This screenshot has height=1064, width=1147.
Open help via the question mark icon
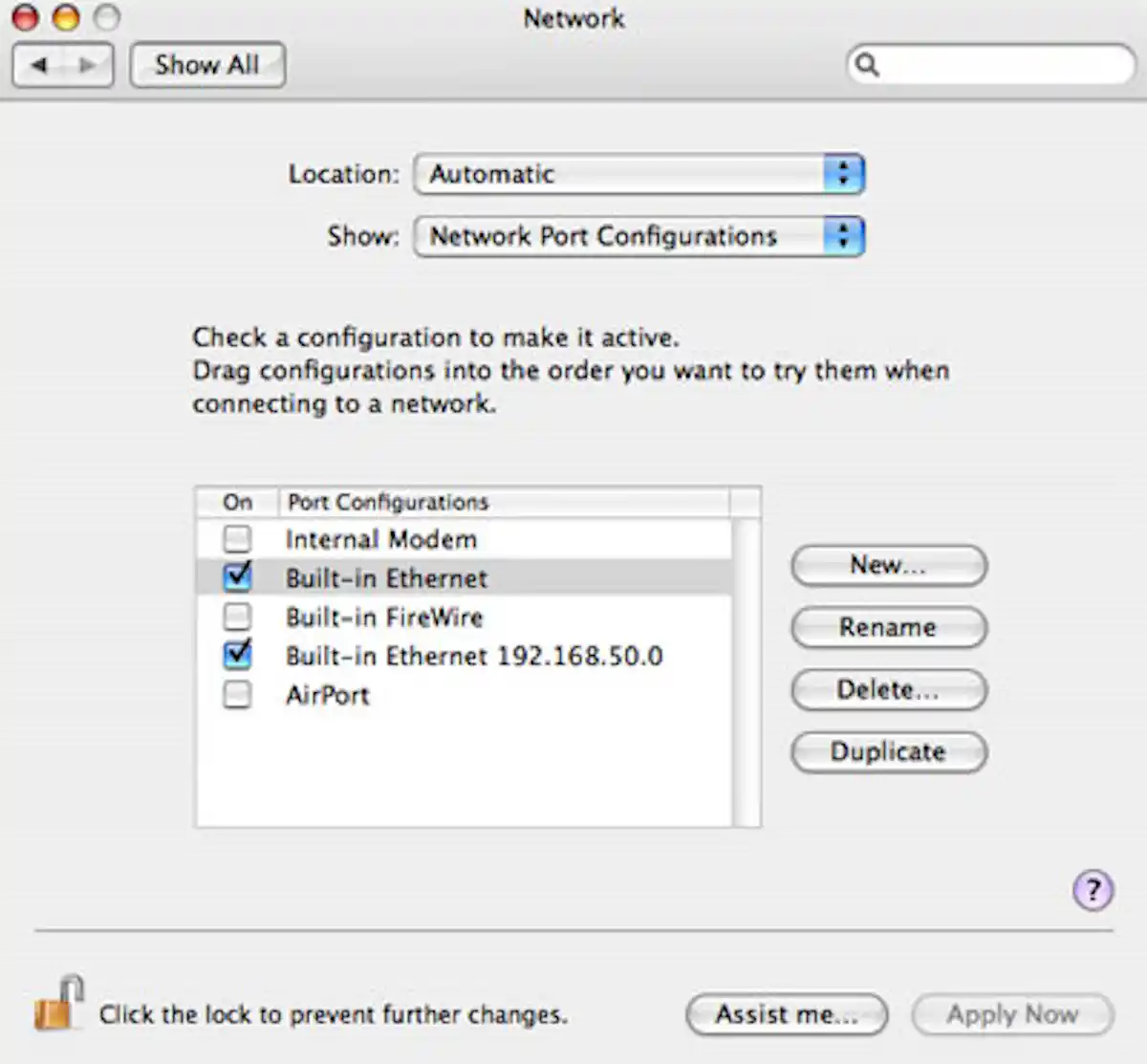coord(1093,889)
